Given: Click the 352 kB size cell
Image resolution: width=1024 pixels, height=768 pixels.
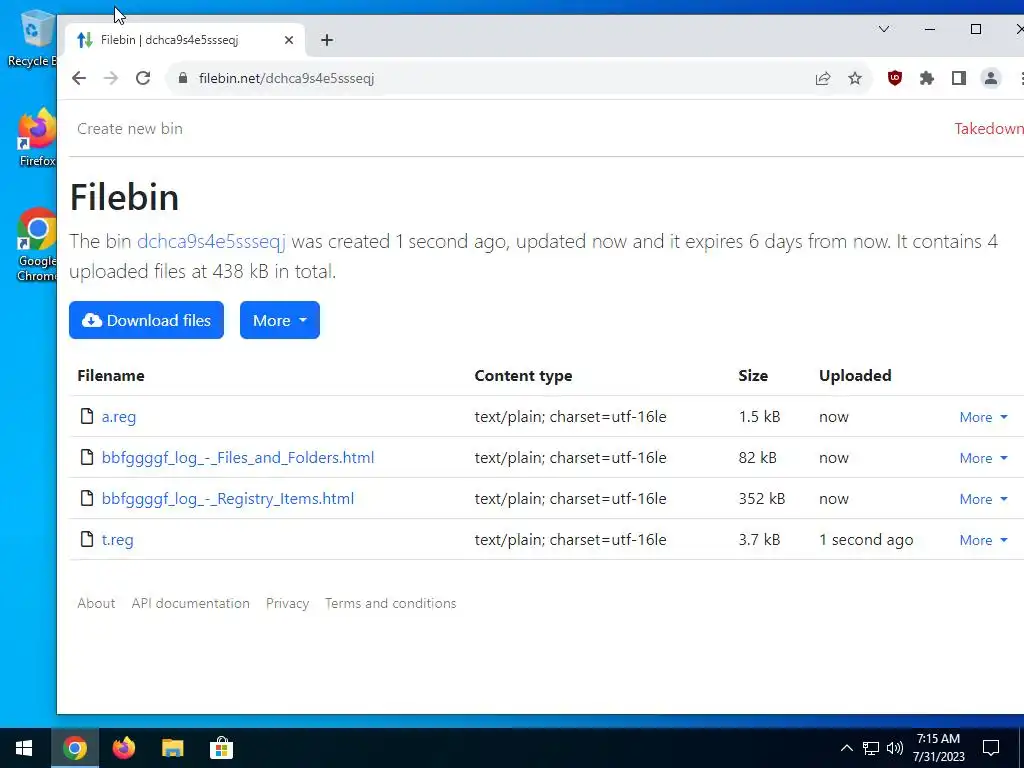Looking at the screenshot, I should [x=761, y=499].
